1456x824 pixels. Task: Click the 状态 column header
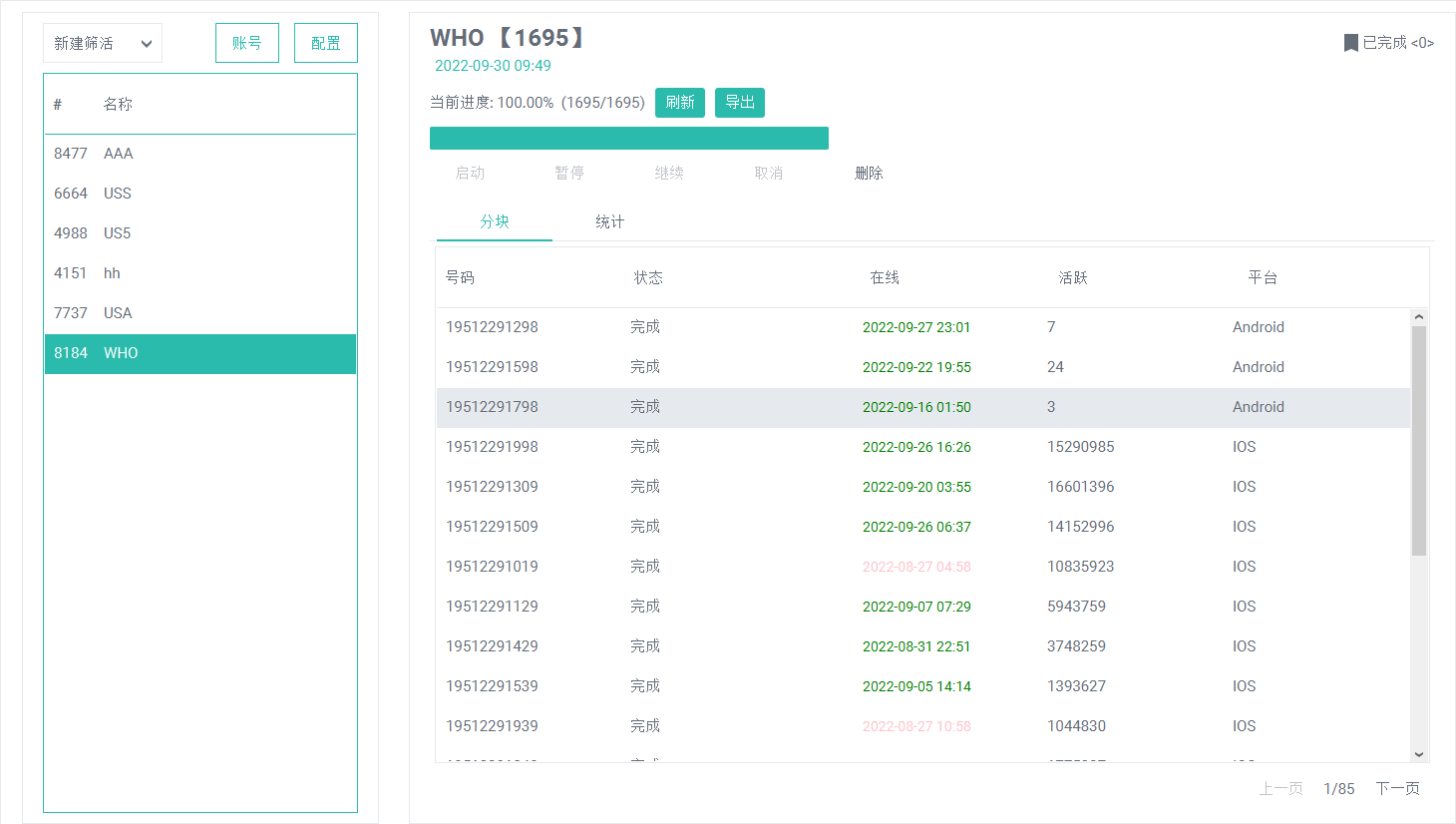[648, 277]
